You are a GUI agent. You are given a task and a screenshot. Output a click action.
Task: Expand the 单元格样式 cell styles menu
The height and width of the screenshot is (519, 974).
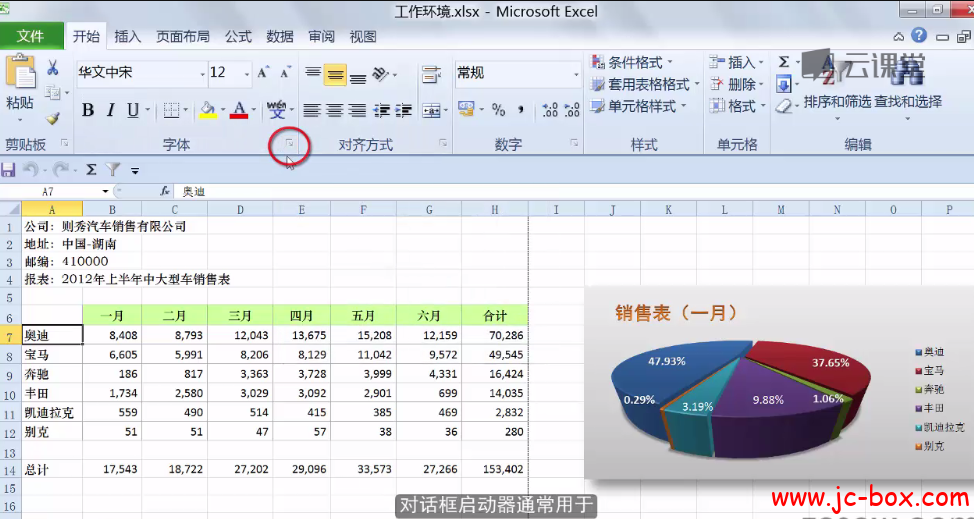[638, 106]
